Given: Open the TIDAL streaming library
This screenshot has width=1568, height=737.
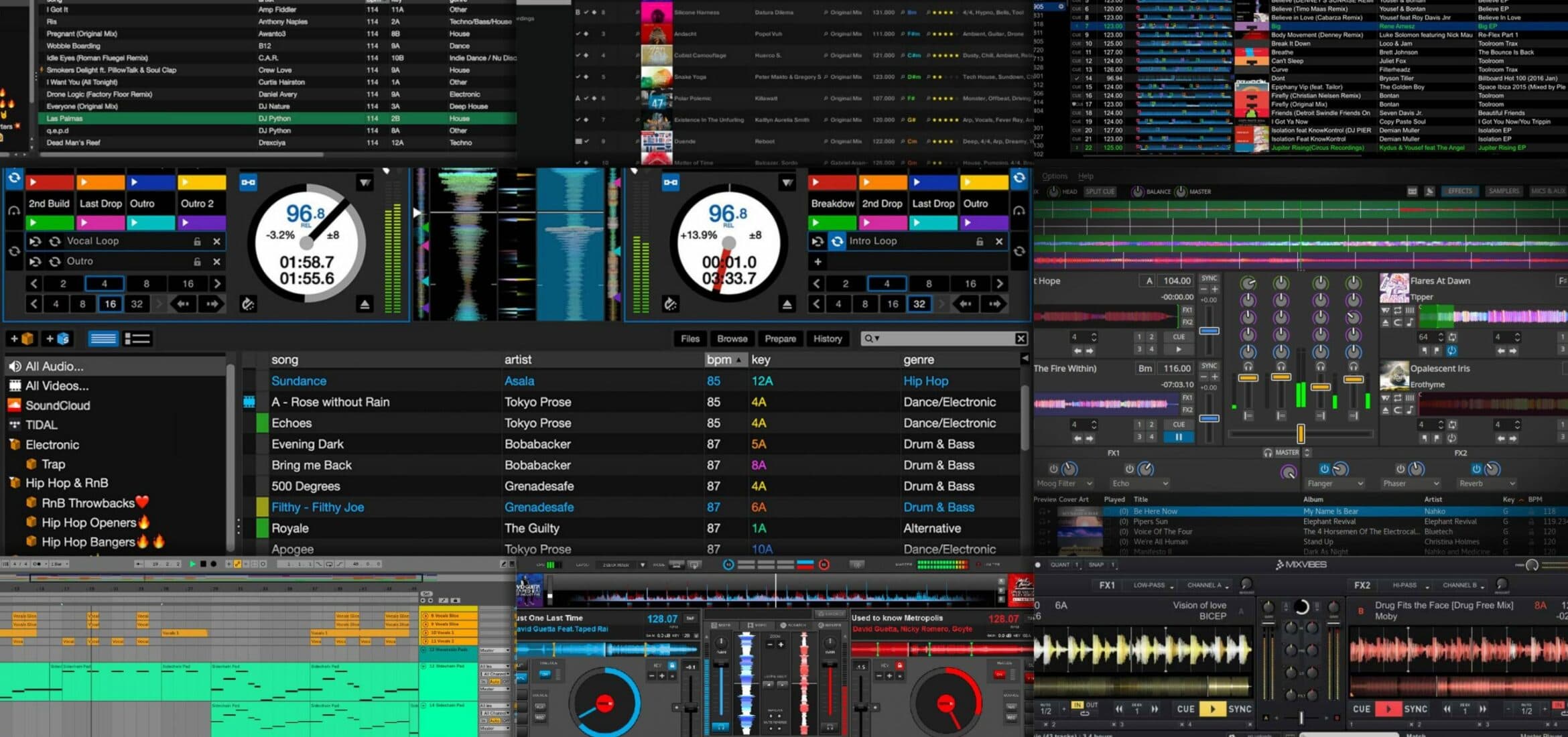Looking at the screenshot, I should [x=40, y=424].
